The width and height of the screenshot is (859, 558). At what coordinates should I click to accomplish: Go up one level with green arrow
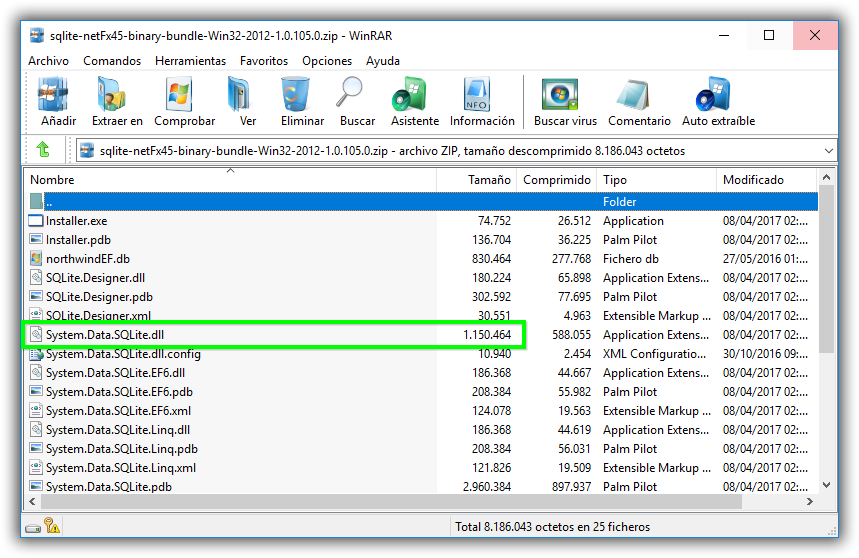(43, 149)
